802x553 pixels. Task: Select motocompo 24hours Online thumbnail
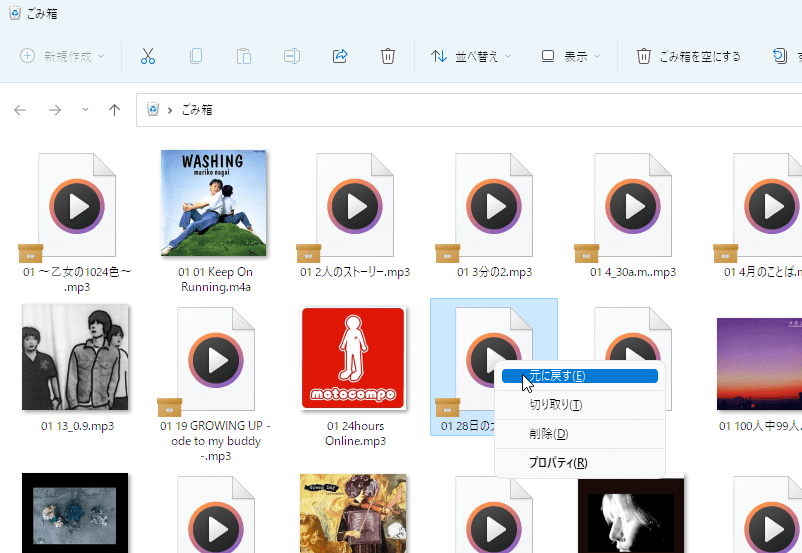[353, 359]
